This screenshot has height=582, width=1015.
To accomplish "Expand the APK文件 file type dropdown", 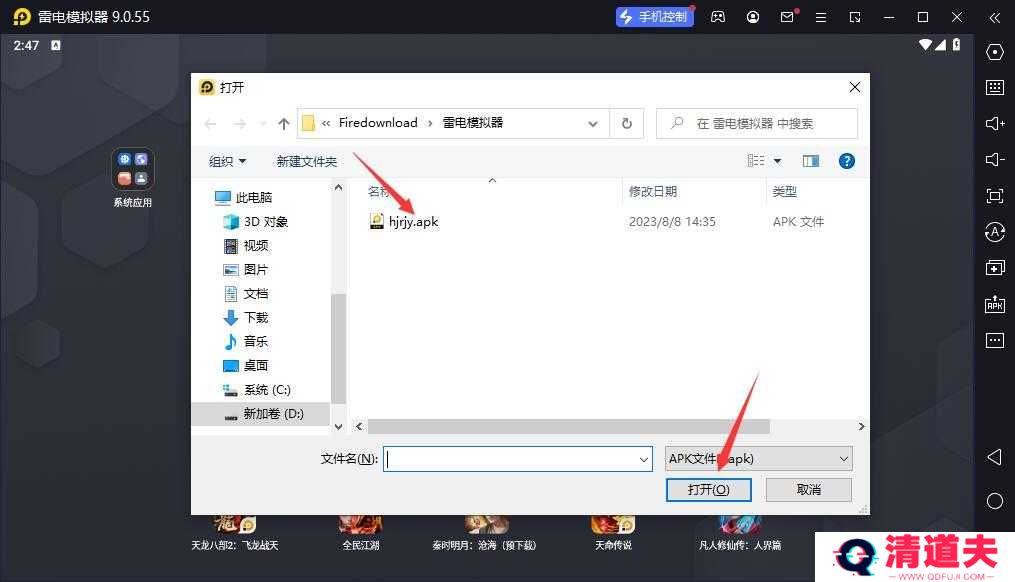I will point(844,459).
